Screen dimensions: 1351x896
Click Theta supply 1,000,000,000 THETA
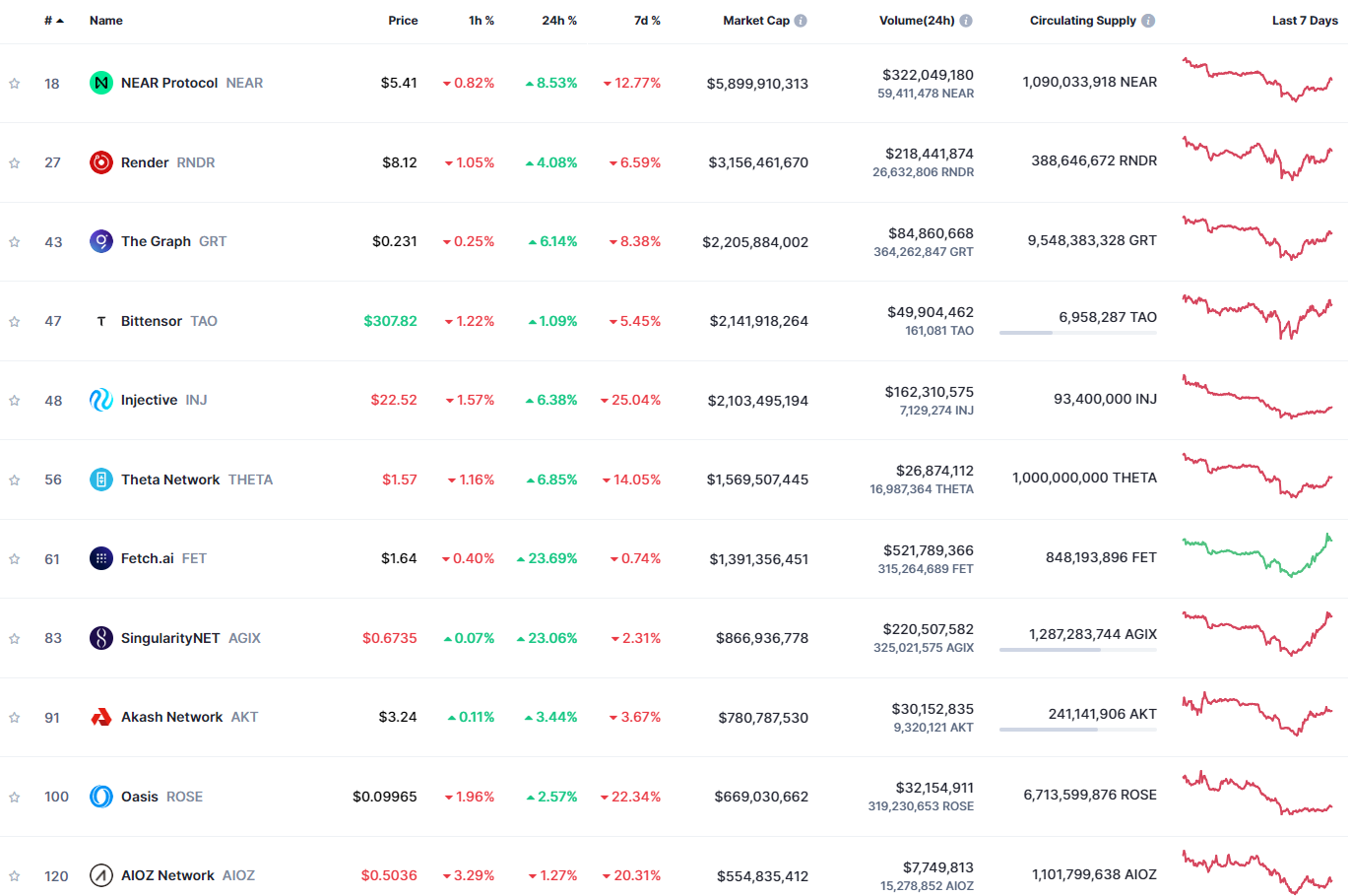[1084, 478]
